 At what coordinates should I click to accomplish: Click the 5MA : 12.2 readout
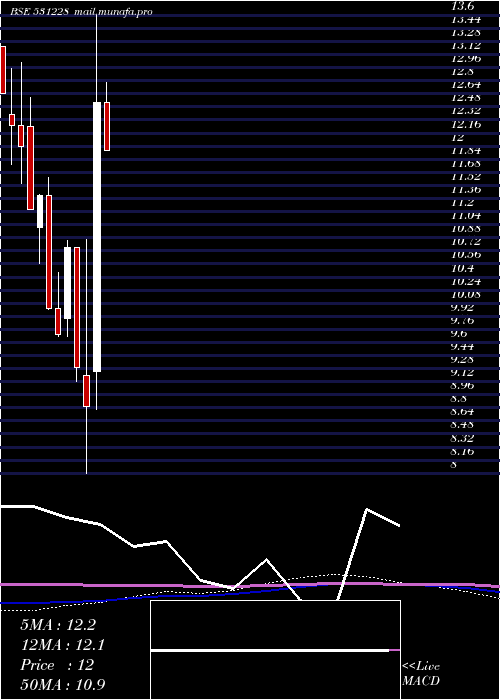[58, 625]
